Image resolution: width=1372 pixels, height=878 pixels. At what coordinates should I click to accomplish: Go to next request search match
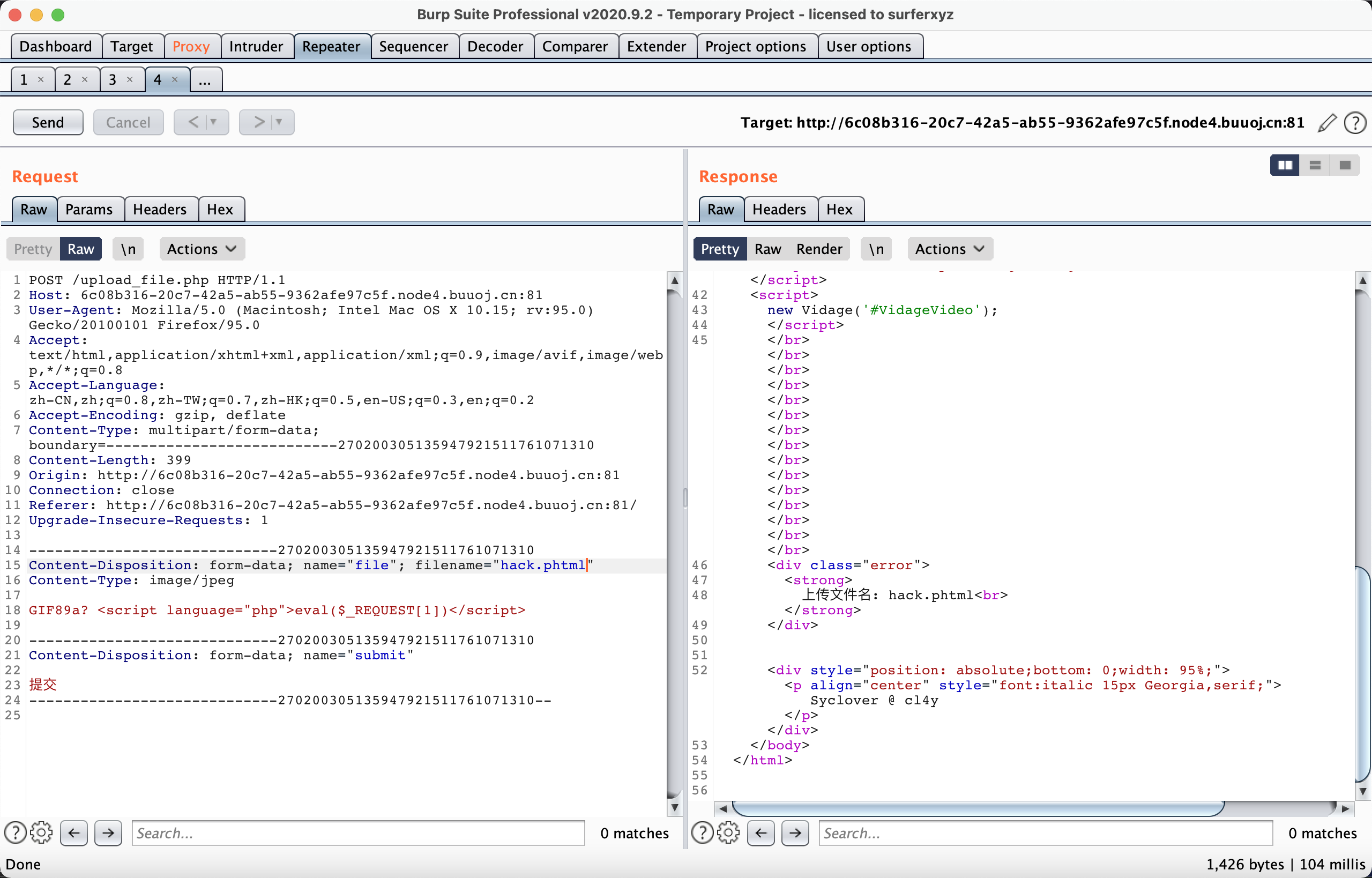tap(108, 833)
